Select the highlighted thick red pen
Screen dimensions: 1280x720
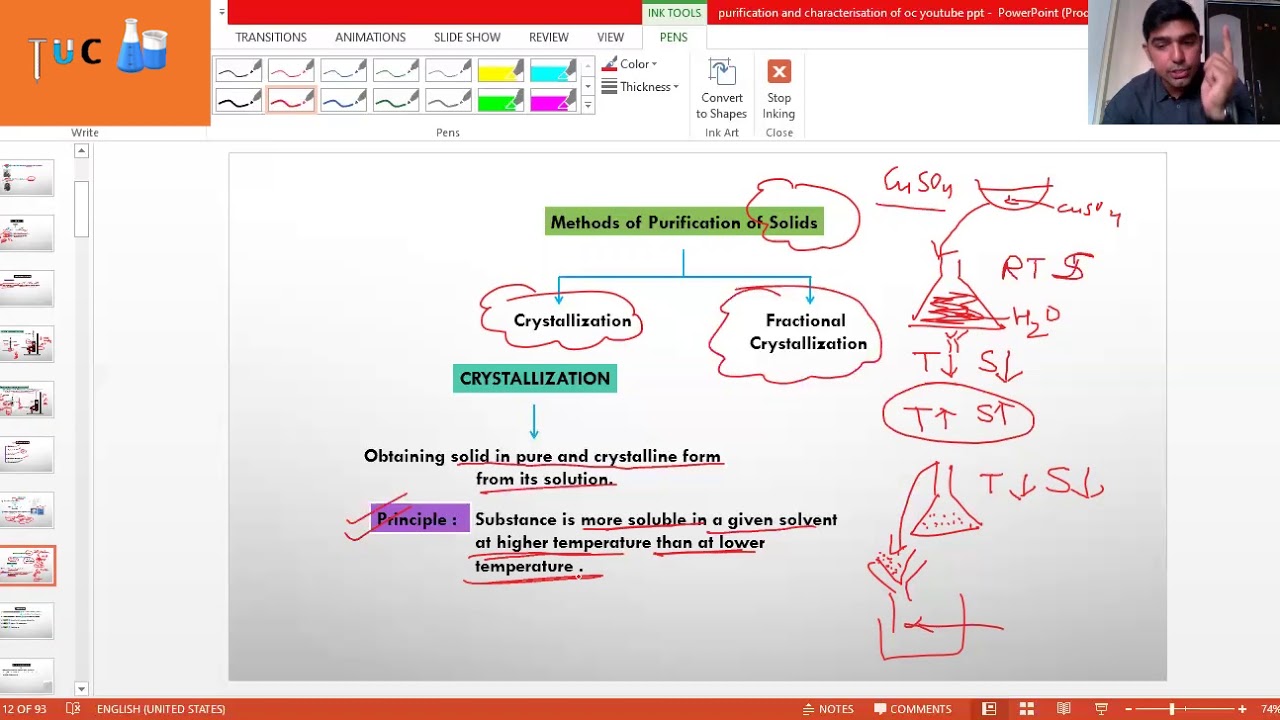pos(291,100)
